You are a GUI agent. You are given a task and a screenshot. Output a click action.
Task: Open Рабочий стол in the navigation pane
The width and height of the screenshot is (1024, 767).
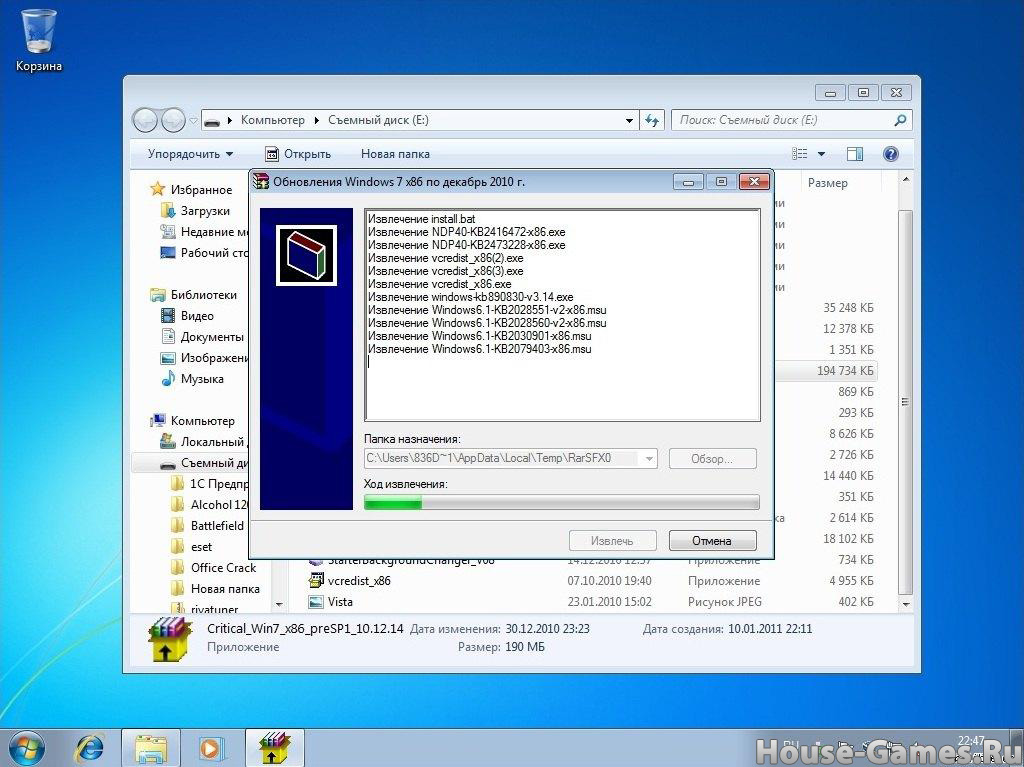point(204,252)
